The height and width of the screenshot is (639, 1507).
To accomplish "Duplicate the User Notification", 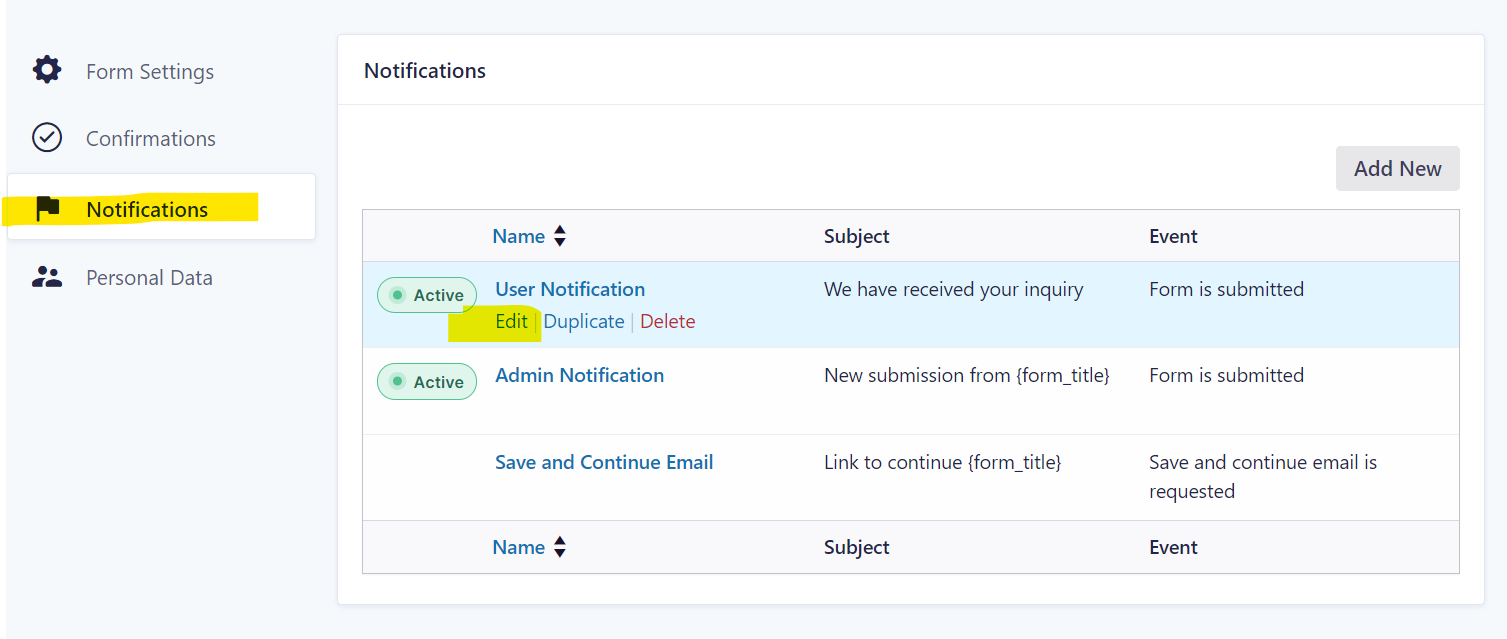I will point(584,321).
